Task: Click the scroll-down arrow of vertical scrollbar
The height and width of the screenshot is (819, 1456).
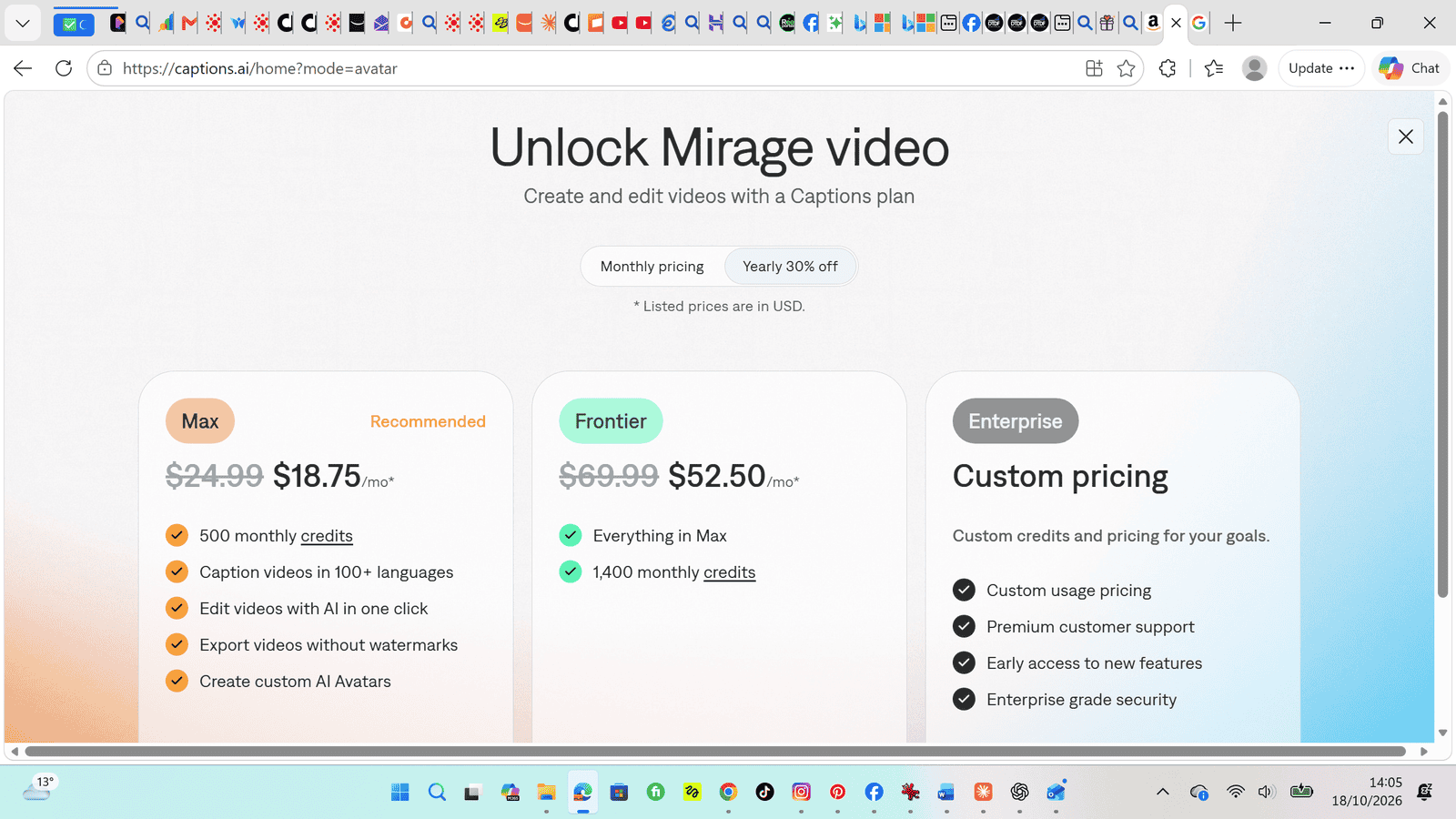Action: pyautogui.click(x=1442, y=733)
